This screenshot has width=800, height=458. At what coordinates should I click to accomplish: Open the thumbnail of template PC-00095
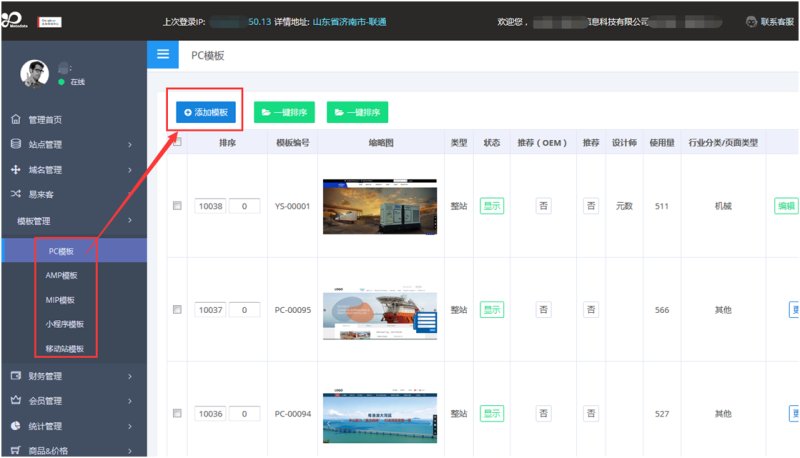379,310
